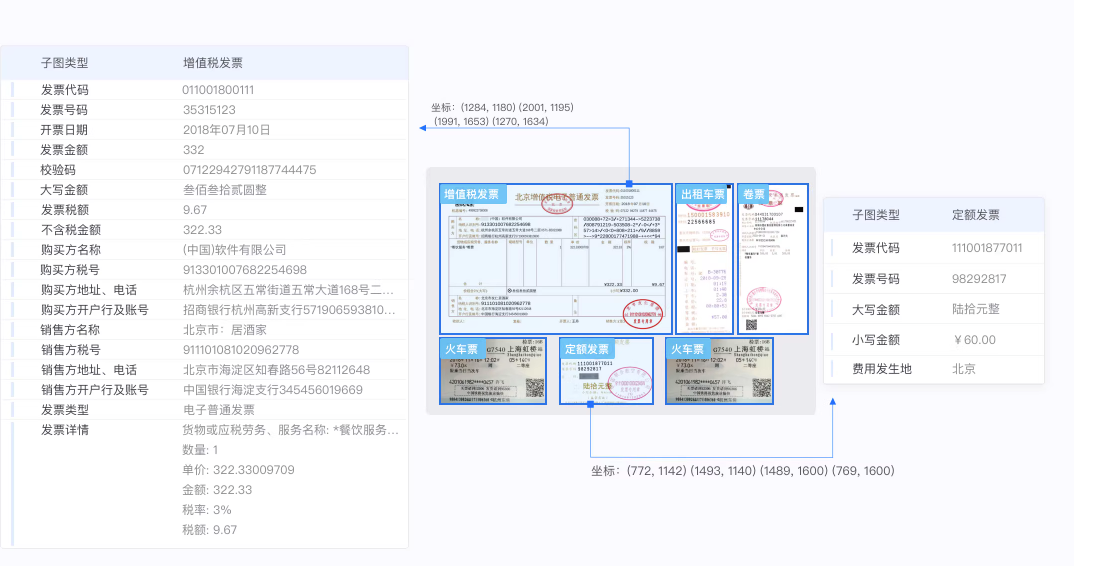Click the 销售方名称 label
1103x566 pixels.
(70, 330)
